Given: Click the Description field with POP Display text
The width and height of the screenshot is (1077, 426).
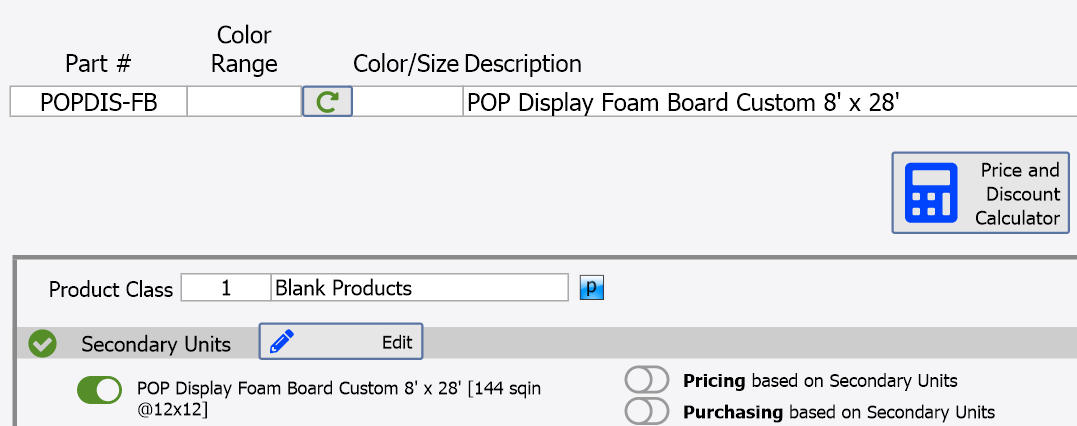Looking at the screenshot, I should coord(770,102).
